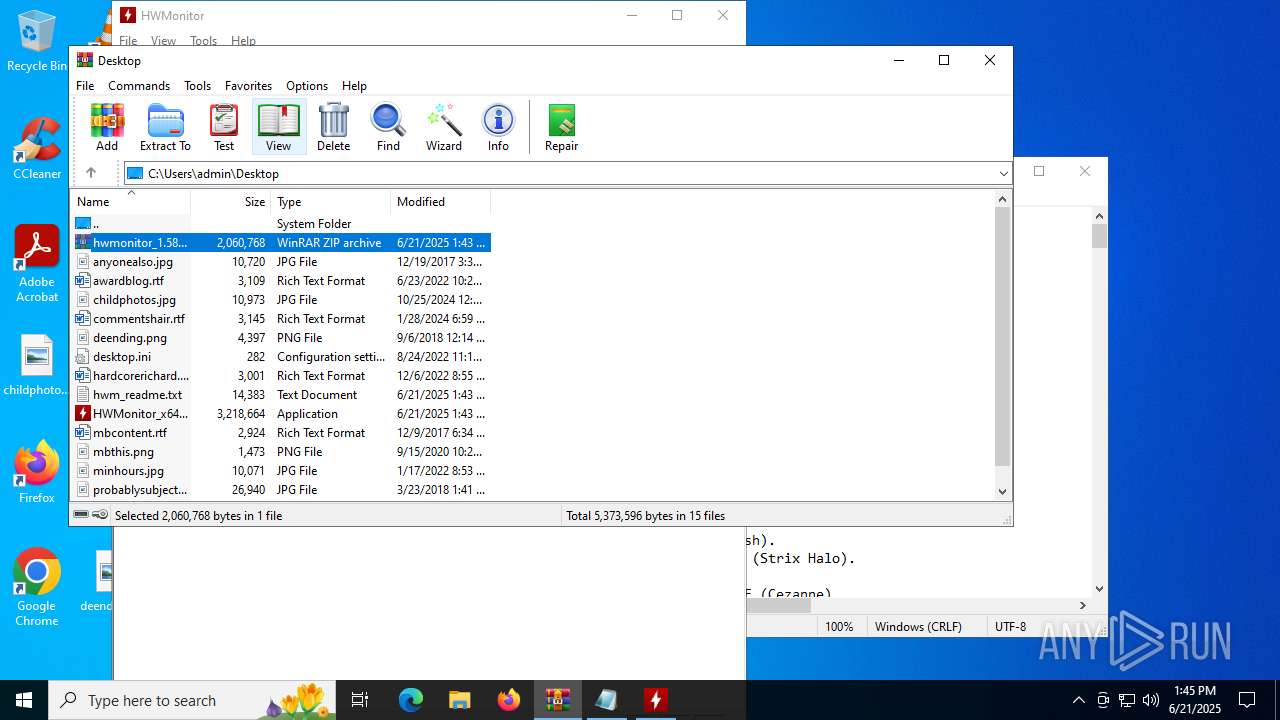Open the Tools menu in HWMonitor window
The width and height of the screenshot is (1280, 720).
[x=203, y=41]
